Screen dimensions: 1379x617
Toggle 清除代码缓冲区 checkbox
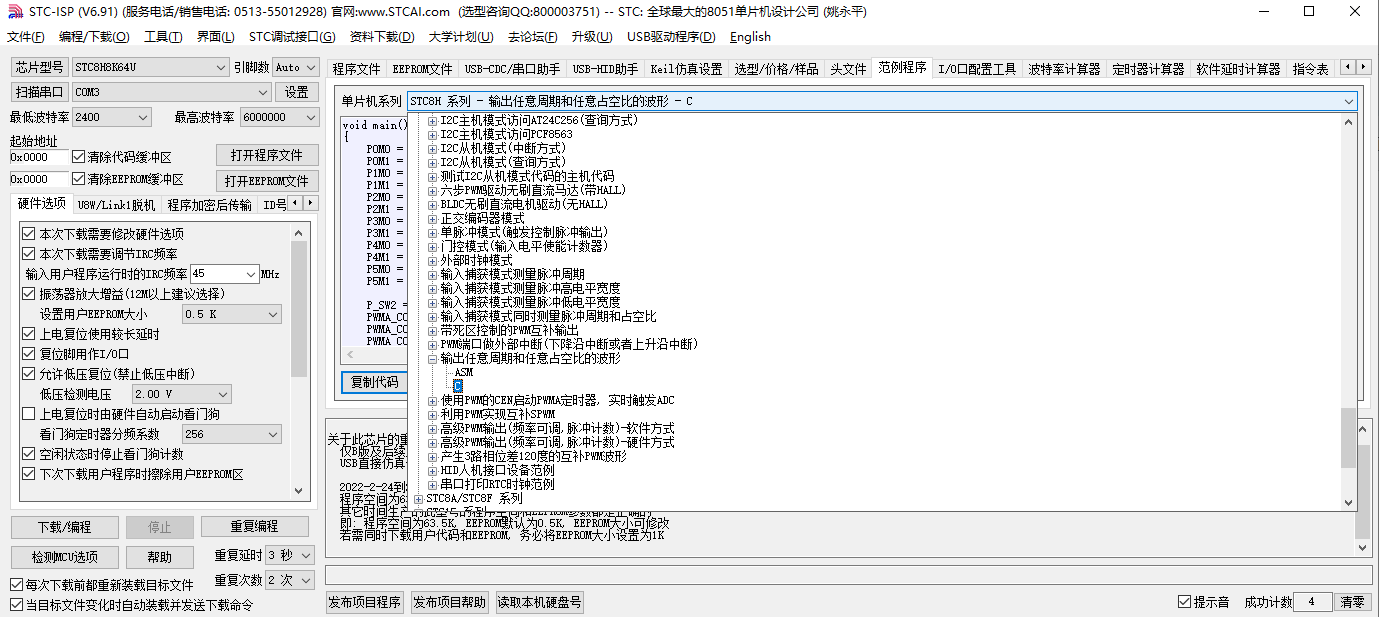click(x=79, y=157)
